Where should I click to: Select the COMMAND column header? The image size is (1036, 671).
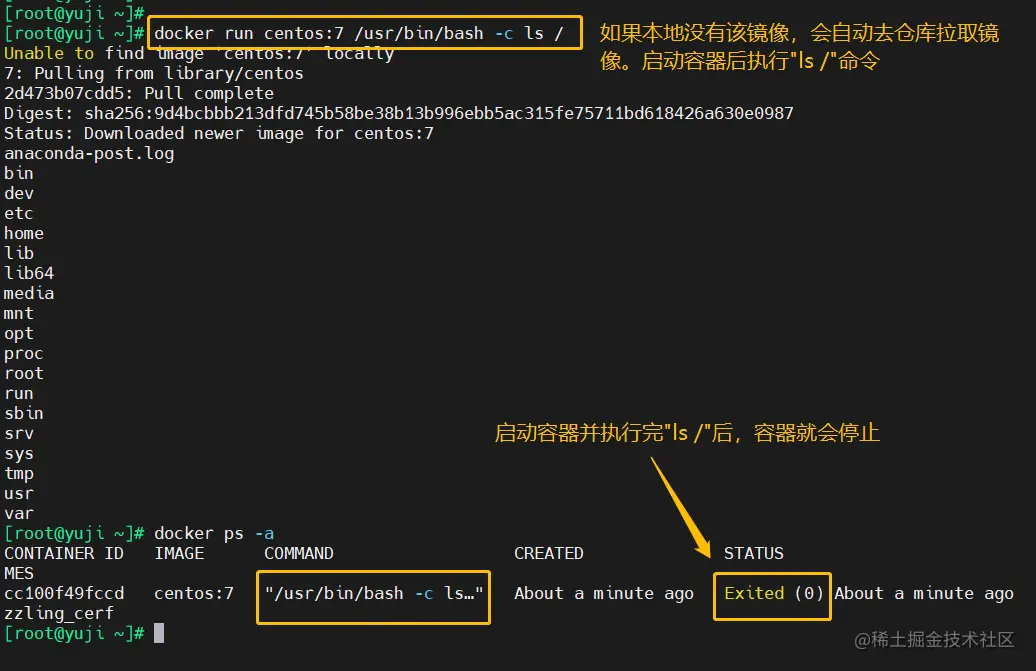tap(299, 553)
